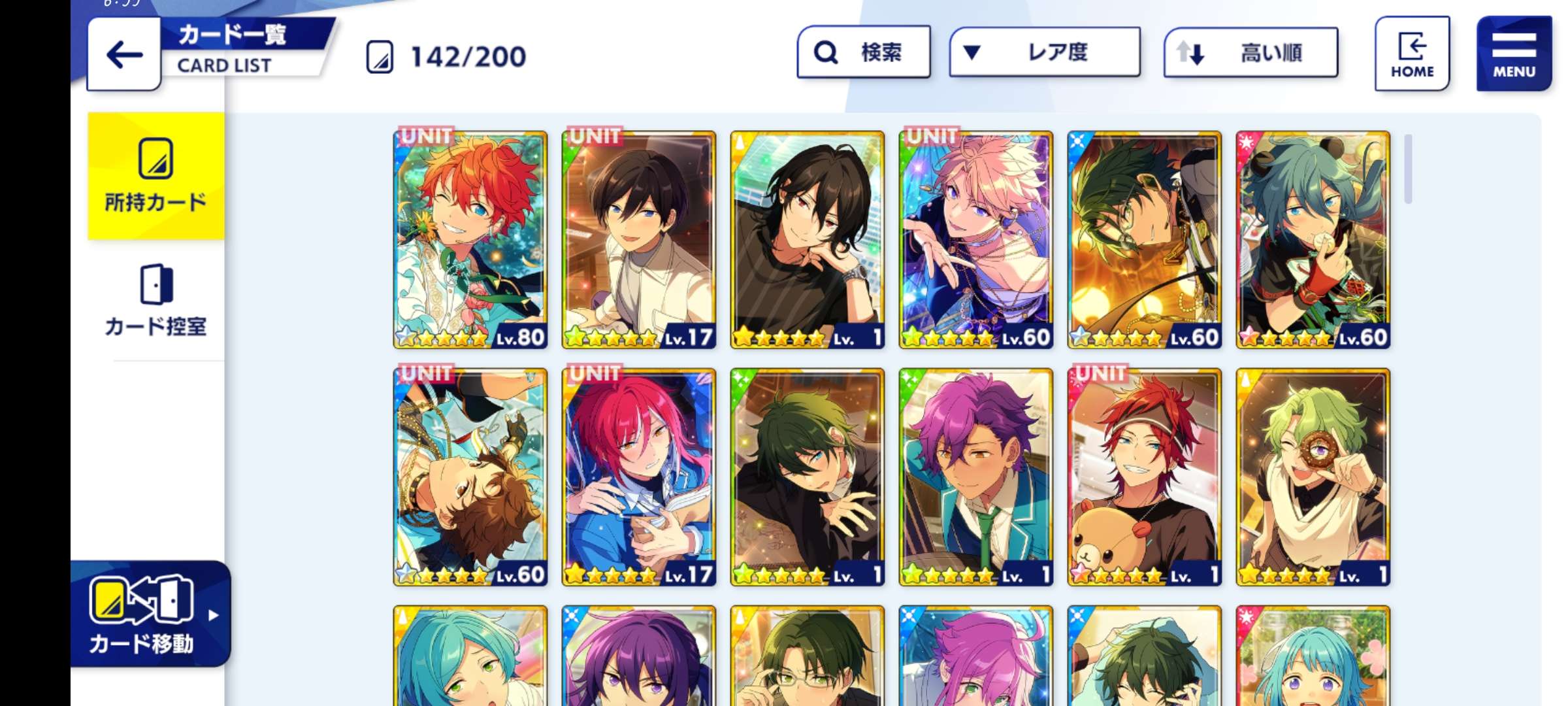Screen dimensions: 1568x706
Task: Click the card count icon beside 142/200
Action: click(x=380, y=57)
